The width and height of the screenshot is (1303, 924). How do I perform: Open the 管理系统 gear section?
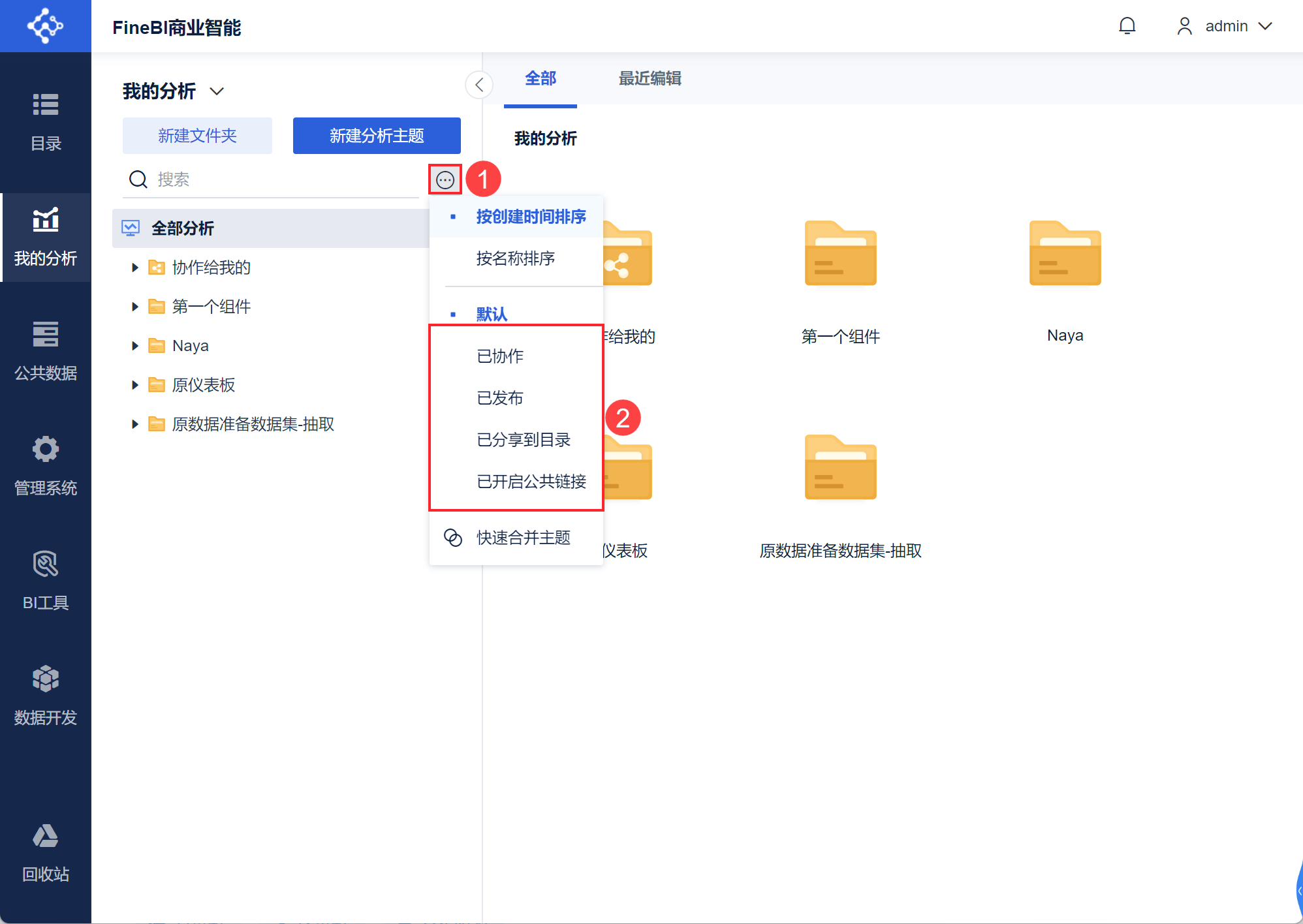(x=46, y=467)
